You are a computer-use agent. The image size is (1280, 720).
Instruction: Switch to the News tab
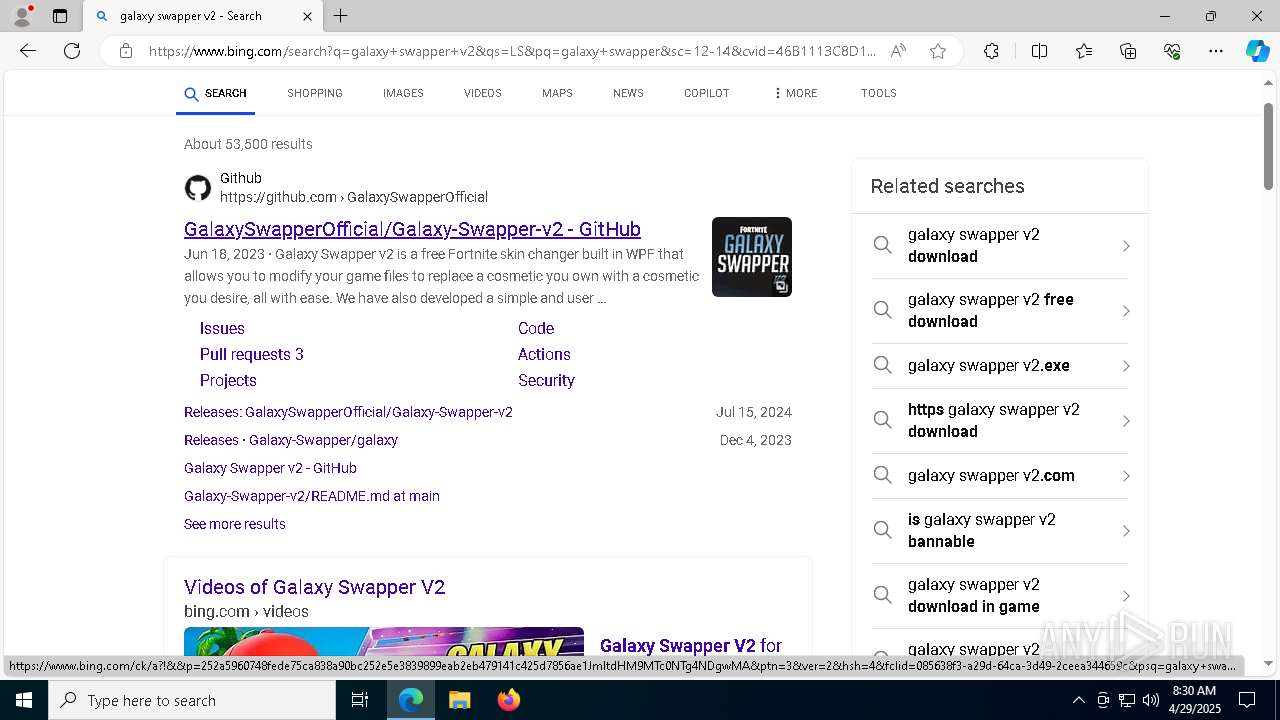point(628,93)
